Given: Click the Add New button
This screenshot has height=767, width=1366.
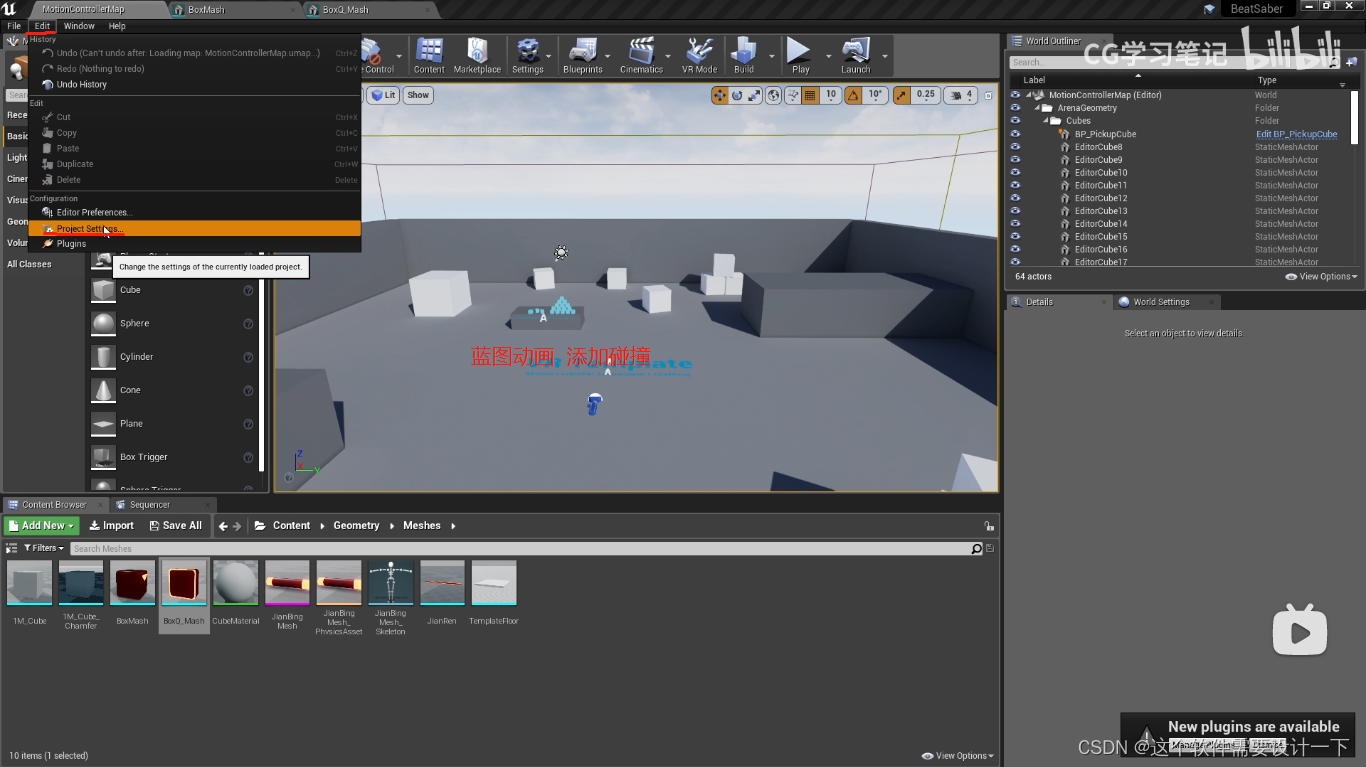Looking at the screenshot, I should pos(42,525).
